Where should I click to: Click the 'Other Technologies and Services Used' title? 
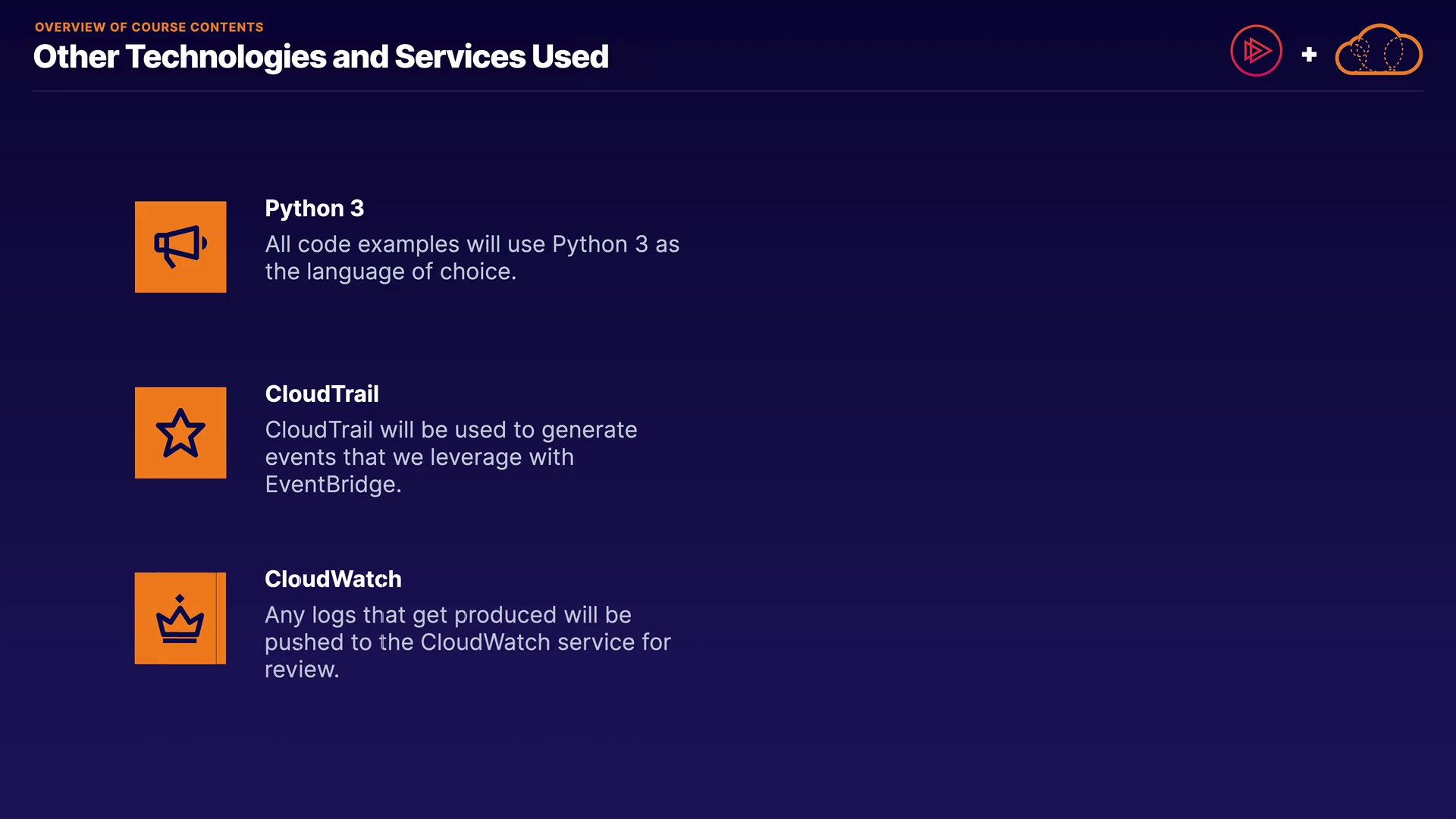pos(321,57)
